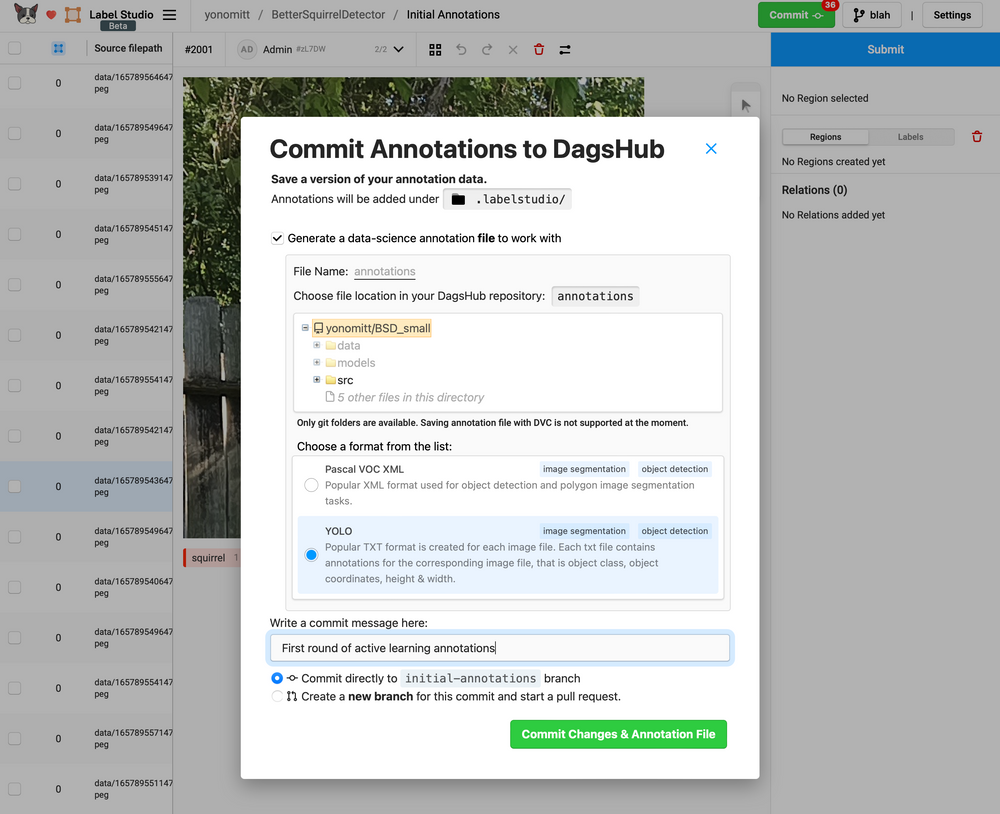This screenshot has width=1000, height=814.
Task: Enable generating a data-science annotation file
Action: (x=277, y=238)
